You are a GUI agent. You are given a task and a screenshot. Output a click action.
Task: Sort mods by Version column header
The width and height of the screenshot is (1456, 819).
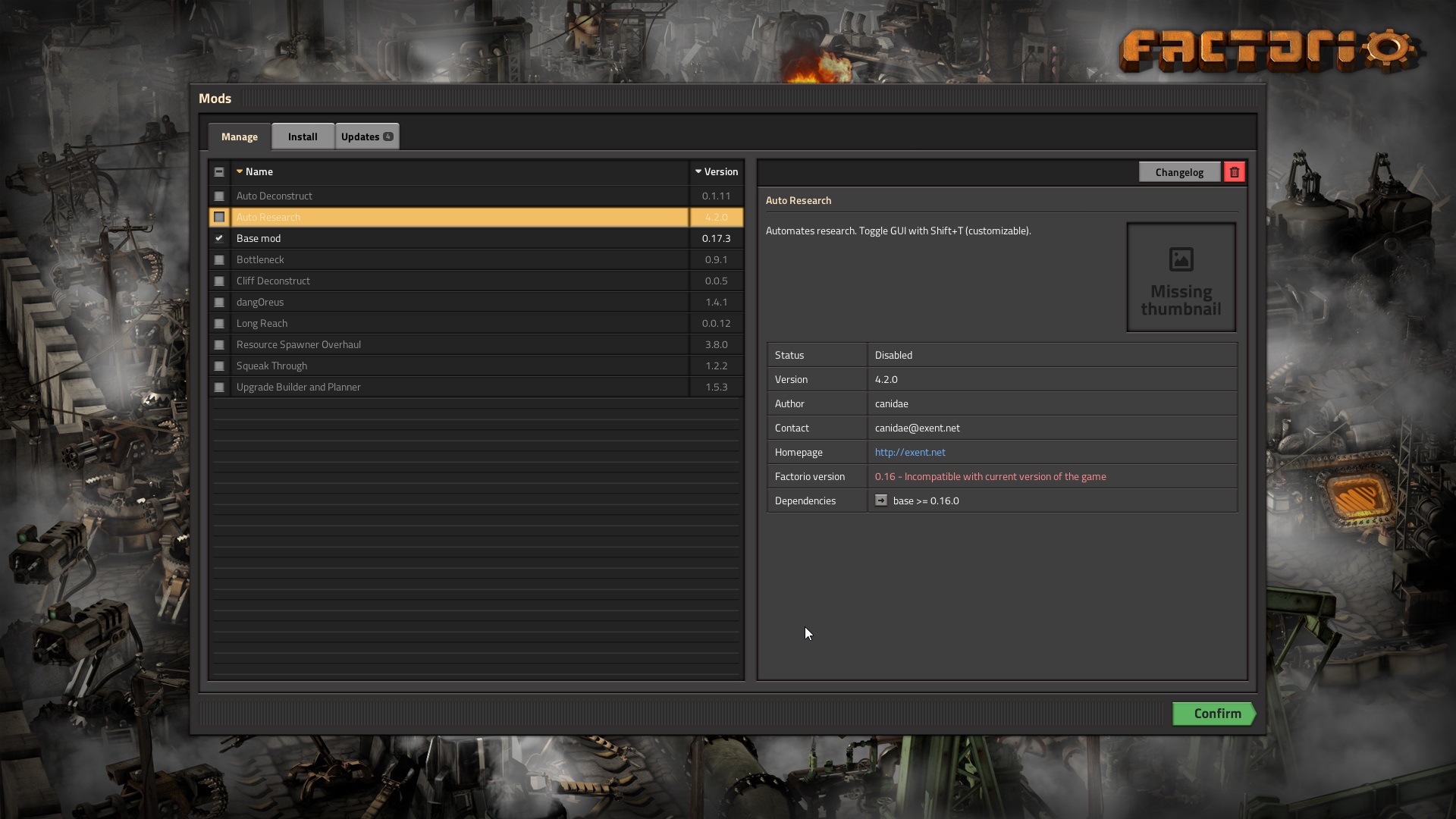click(717, 172)
